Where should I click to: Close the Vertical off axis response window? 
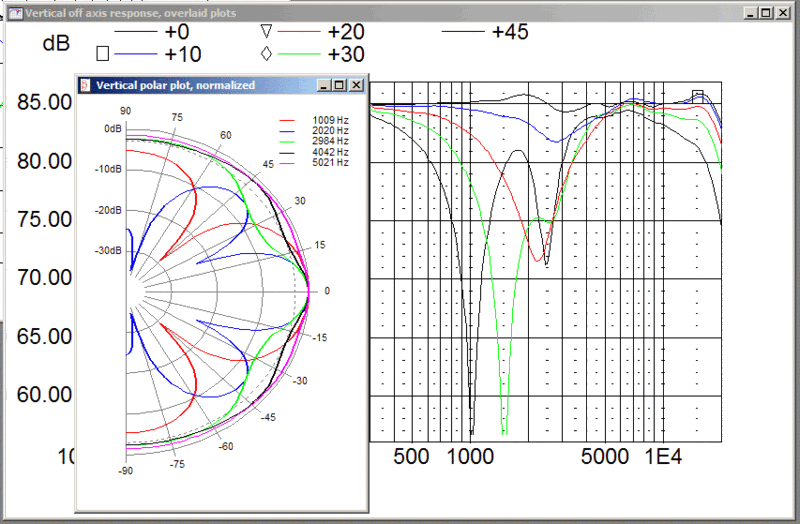783,13
